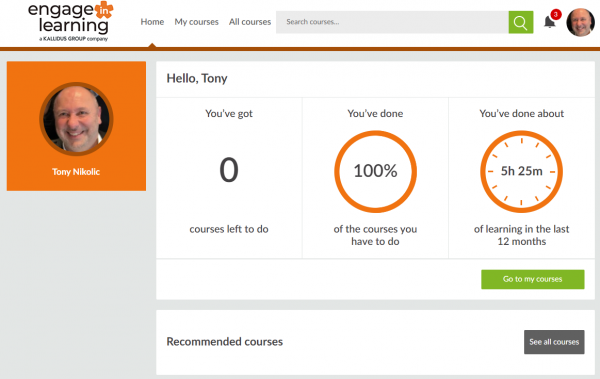Click the engage in learning logo
Viewport: 600px width, 379px height.
click(x=71, y=22)
